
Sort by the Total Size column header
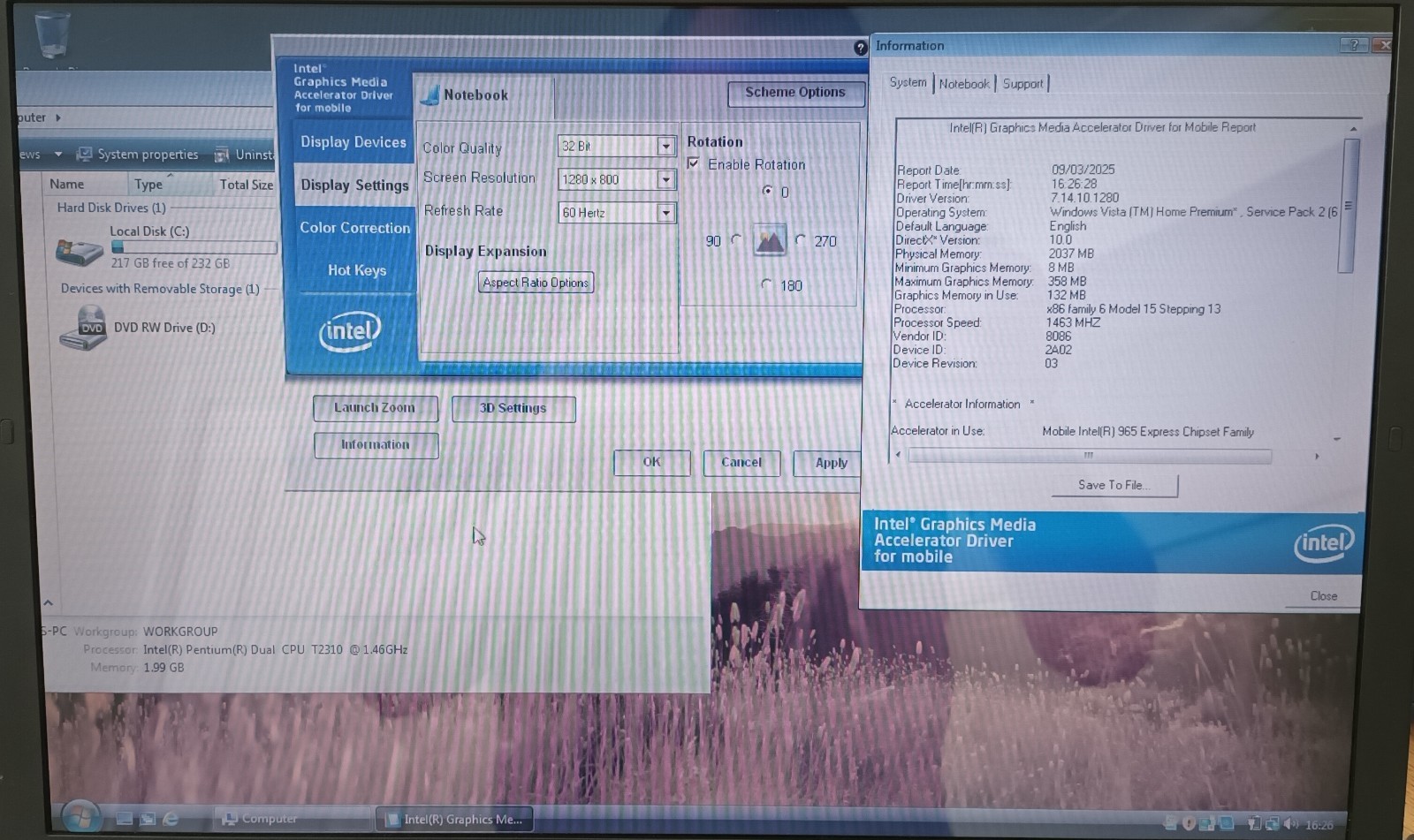tap(246, 185)
